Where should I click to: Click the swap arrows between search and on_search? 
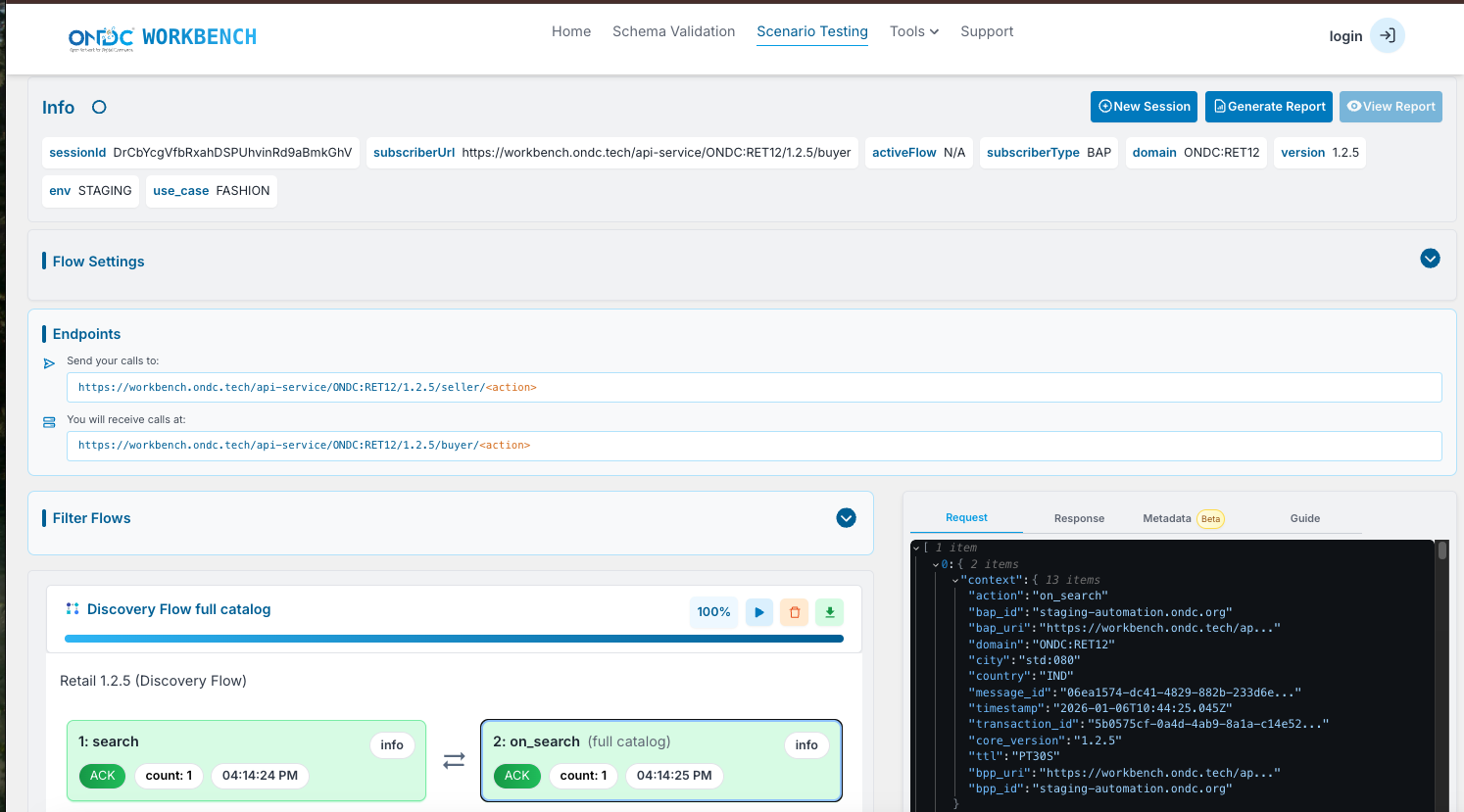[454, 760]
